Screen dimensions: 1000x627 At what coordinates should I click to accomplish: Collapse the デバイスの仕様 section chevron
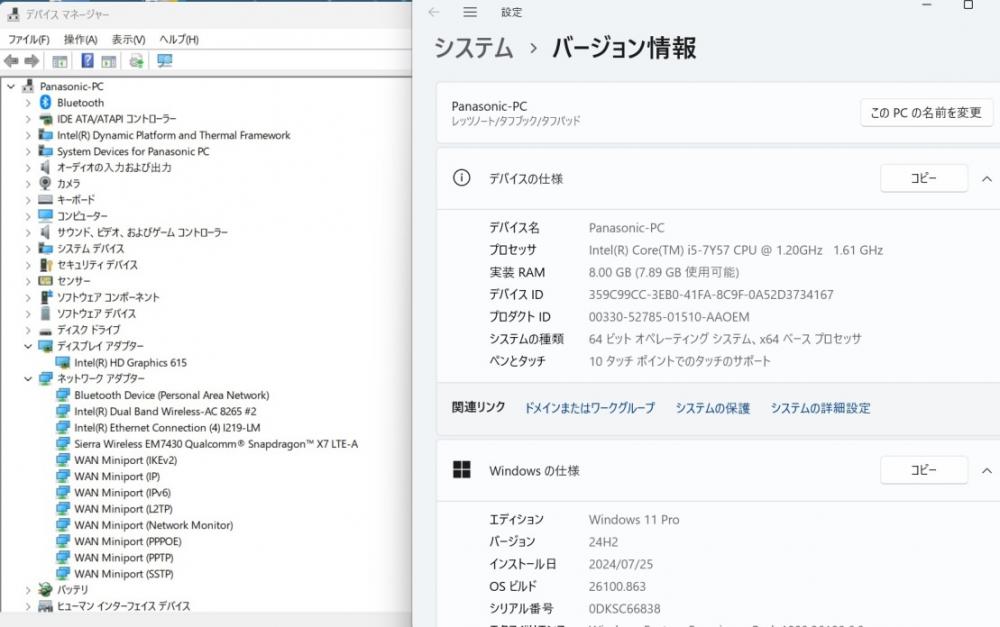[x=986, y=179]
